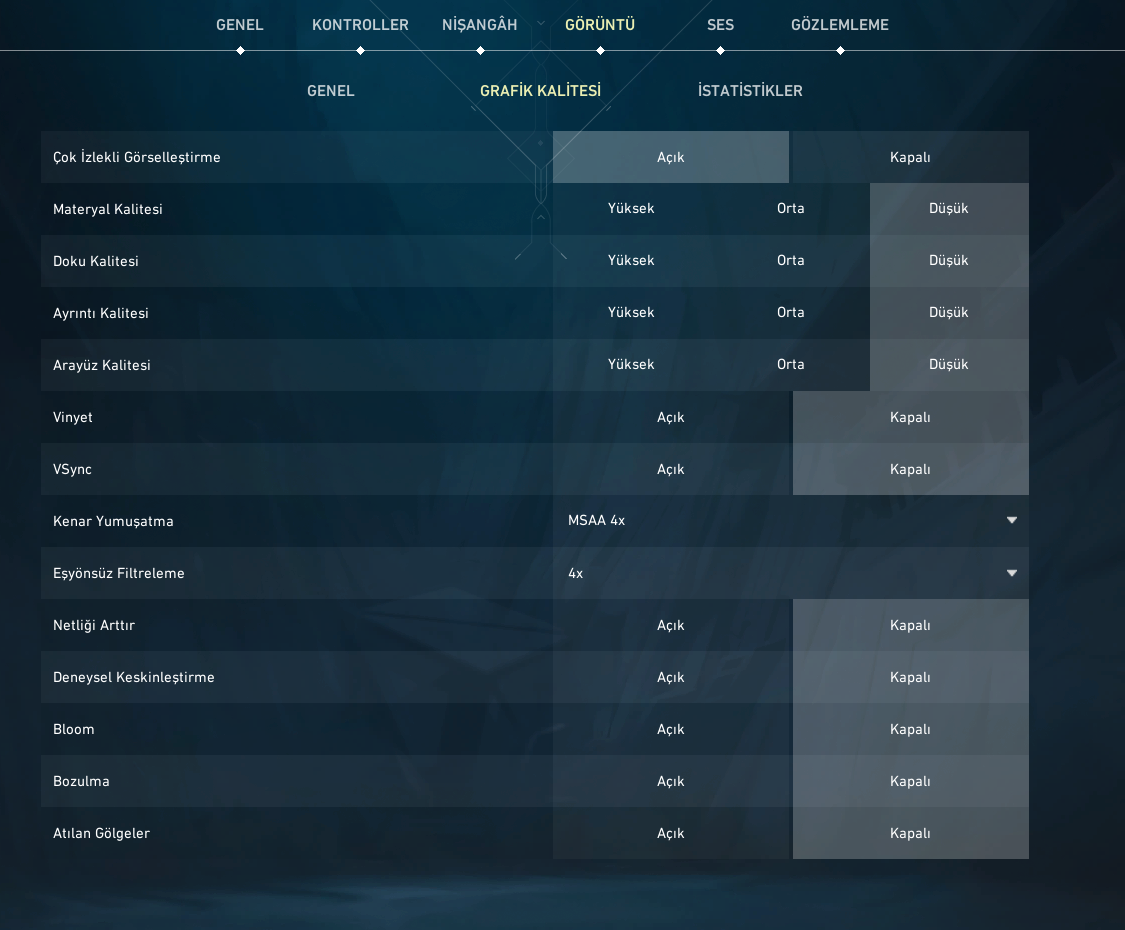Turn Atılan Gölgeler Açık
The image size is (1125, 930).
pyautogui.click(x=671, y=833)
